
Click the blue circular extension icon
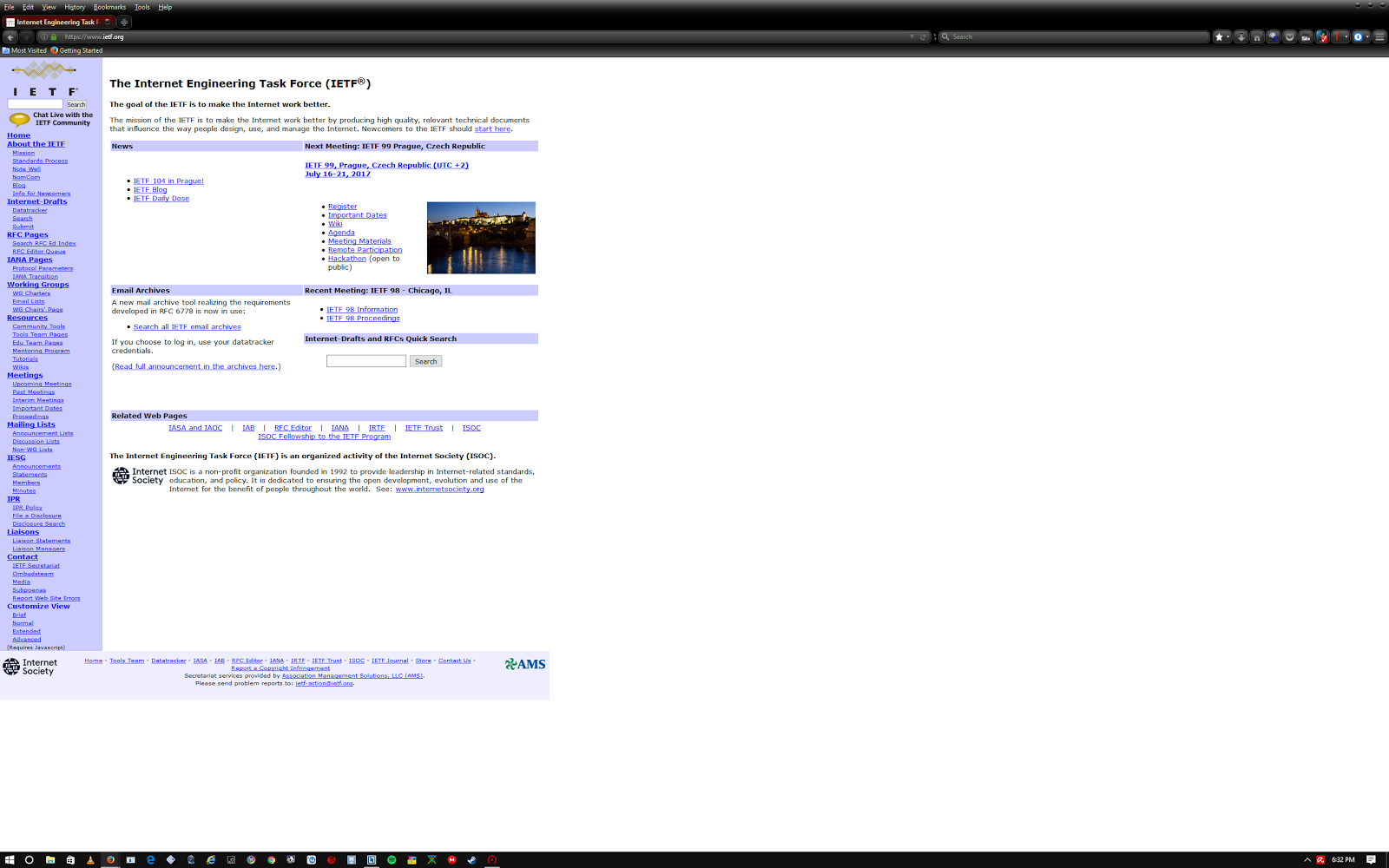tap(1358, 36)
